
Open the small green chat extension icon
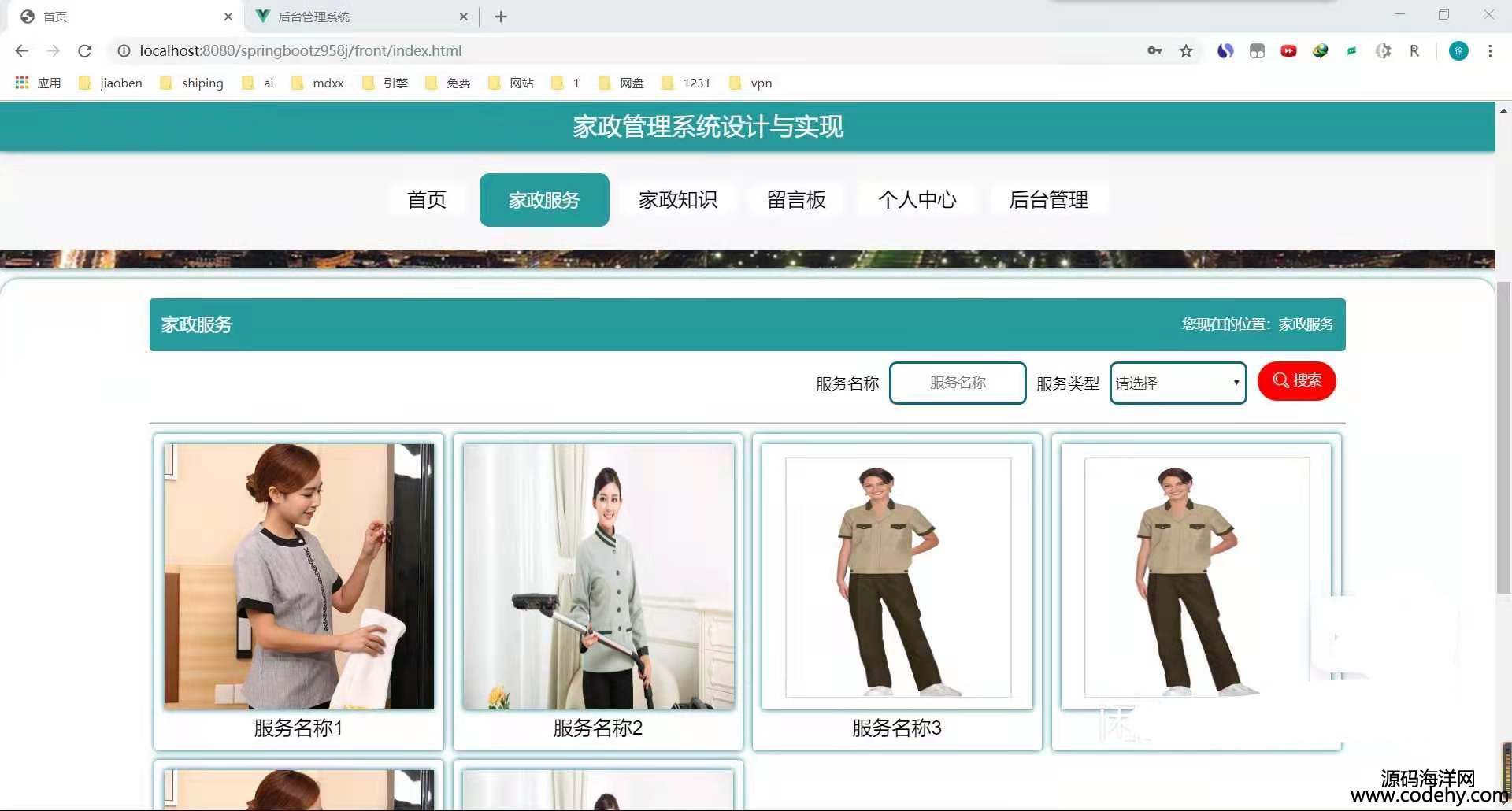(x=1351, y=51)
